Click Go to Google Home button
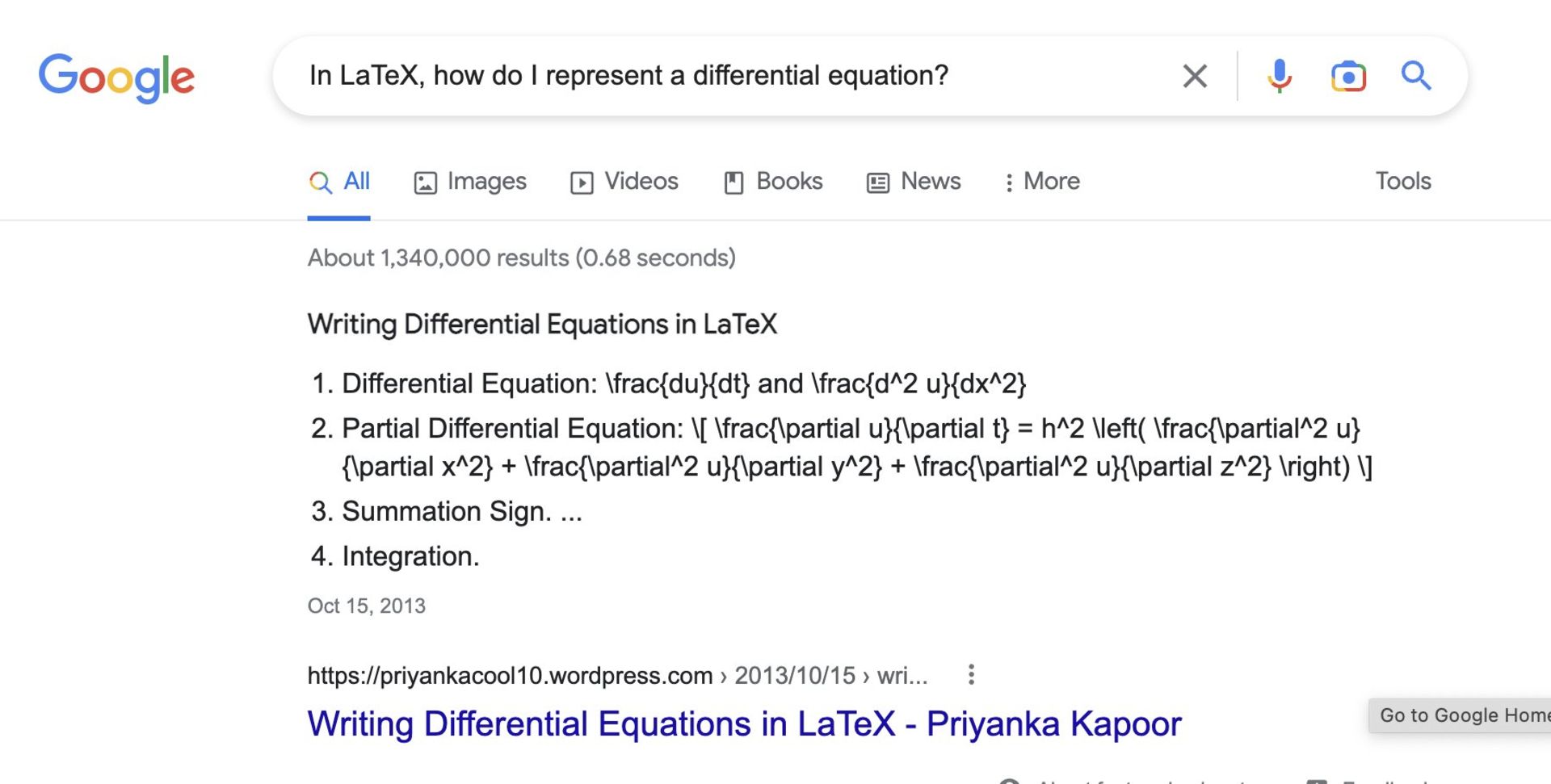This screenshot has height=784, width=1551. (1462, 715)
